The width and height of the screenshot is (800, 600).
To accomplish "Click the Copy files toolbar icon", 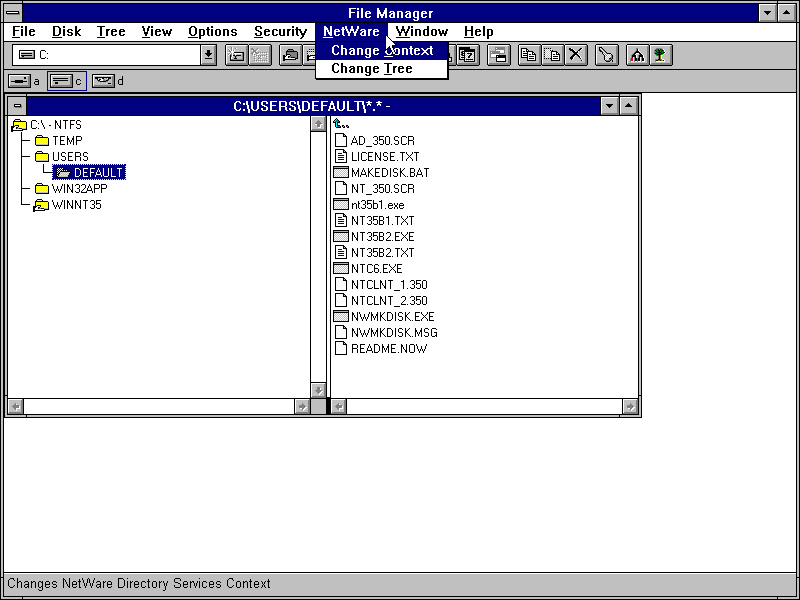I will coord(529,55).
